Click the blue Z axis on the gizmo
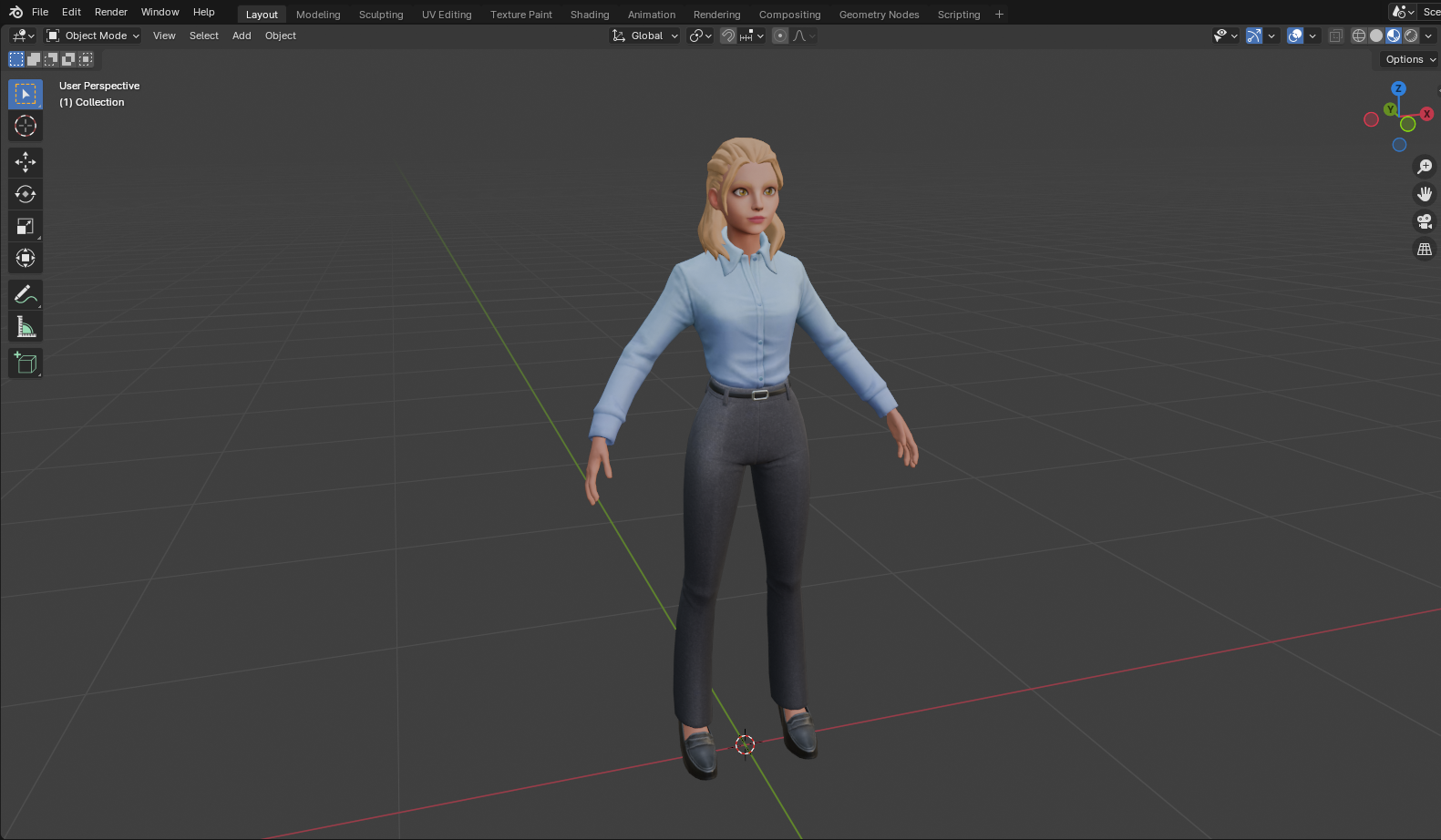This screenshot has width=1441, height=840. point(1398,88)
